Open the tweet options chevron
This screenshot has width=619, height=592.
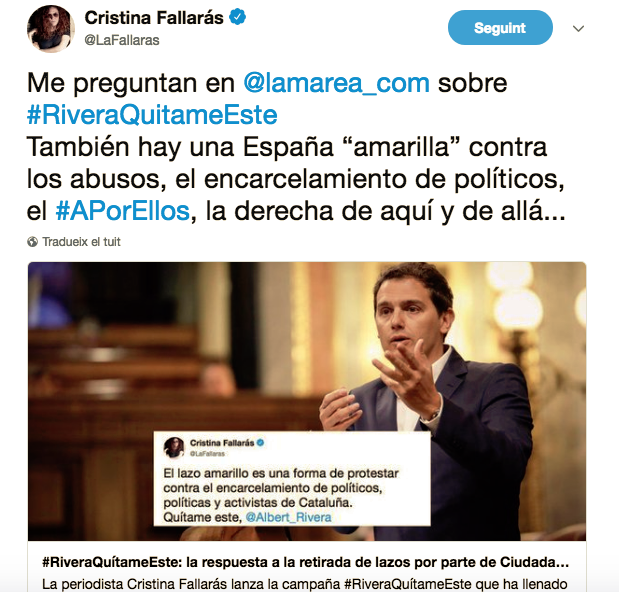tap(578, 28)
